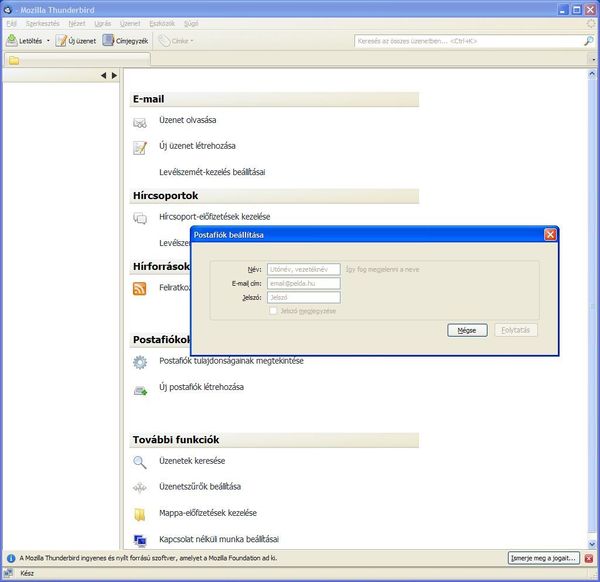This screenshot has height=582, width=600.
Task: Click the Üzenet olvasása envelope icon
Action: point(140,122)
